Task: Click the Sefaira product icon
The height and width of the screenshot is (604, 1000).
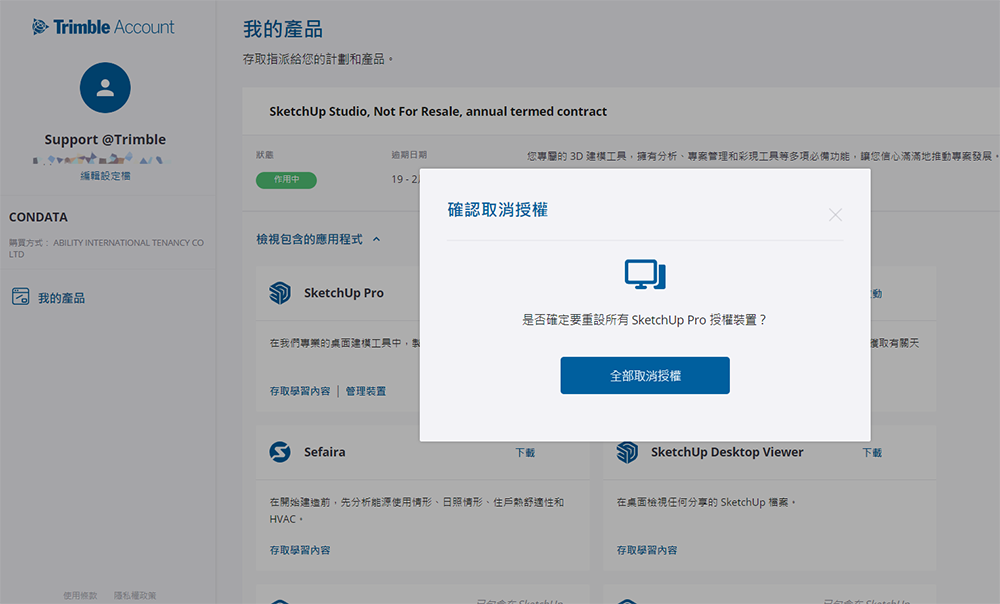Action: (x=280, y=452)
